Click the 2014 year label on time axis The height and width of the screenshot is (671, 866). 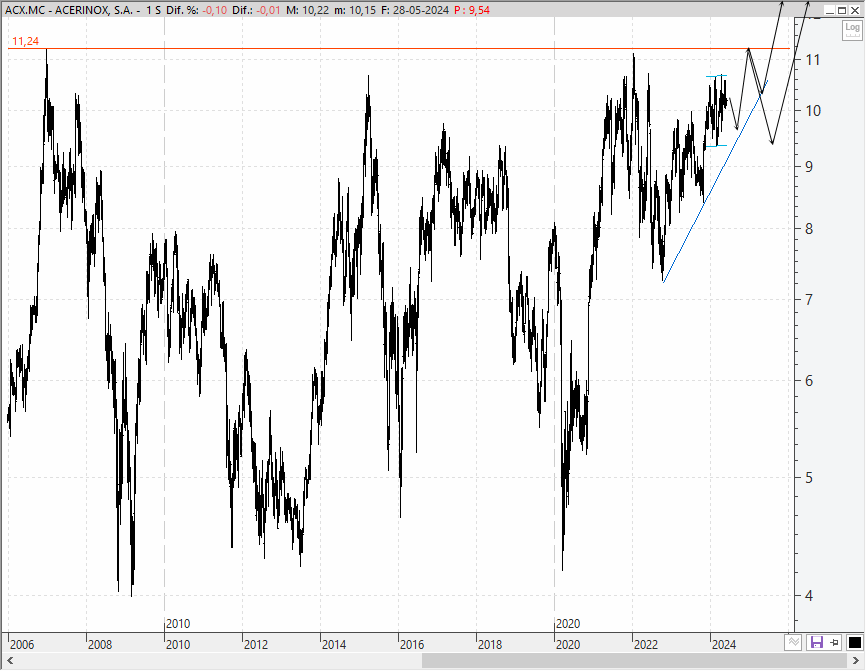[x=334, y=644]
